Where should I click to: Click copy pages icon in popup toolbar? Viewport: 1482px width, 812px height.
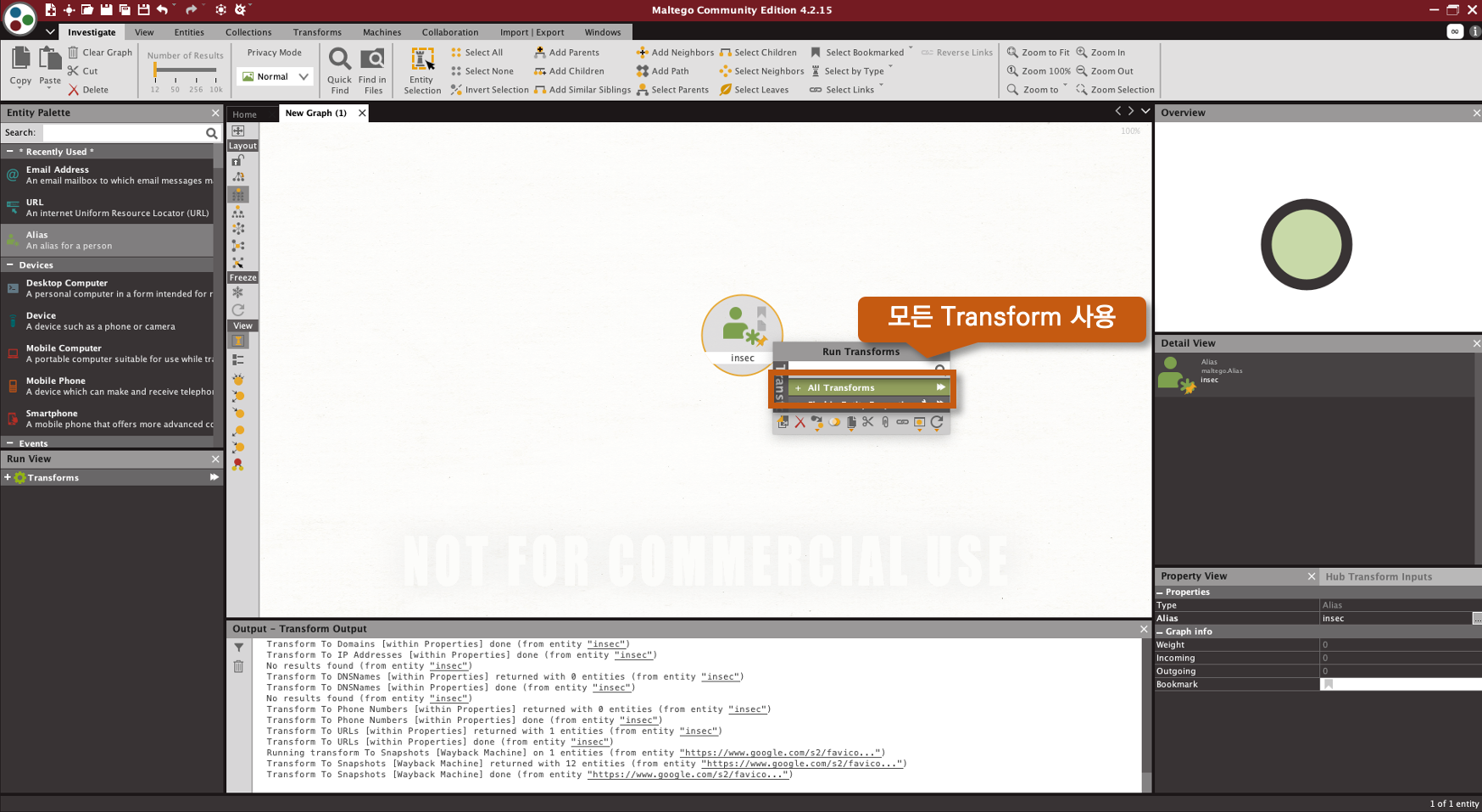pos(851,421)
